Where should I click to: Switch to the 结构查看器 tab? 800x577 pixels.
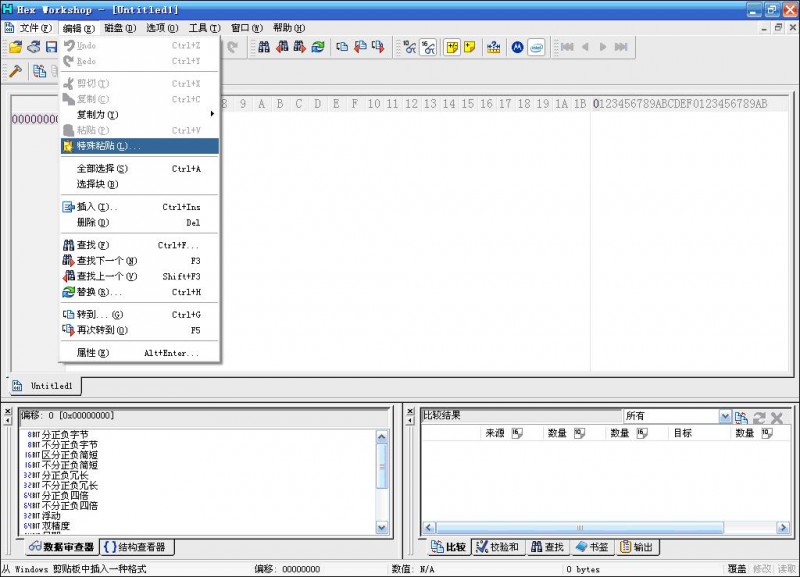[x=135, y=547]
